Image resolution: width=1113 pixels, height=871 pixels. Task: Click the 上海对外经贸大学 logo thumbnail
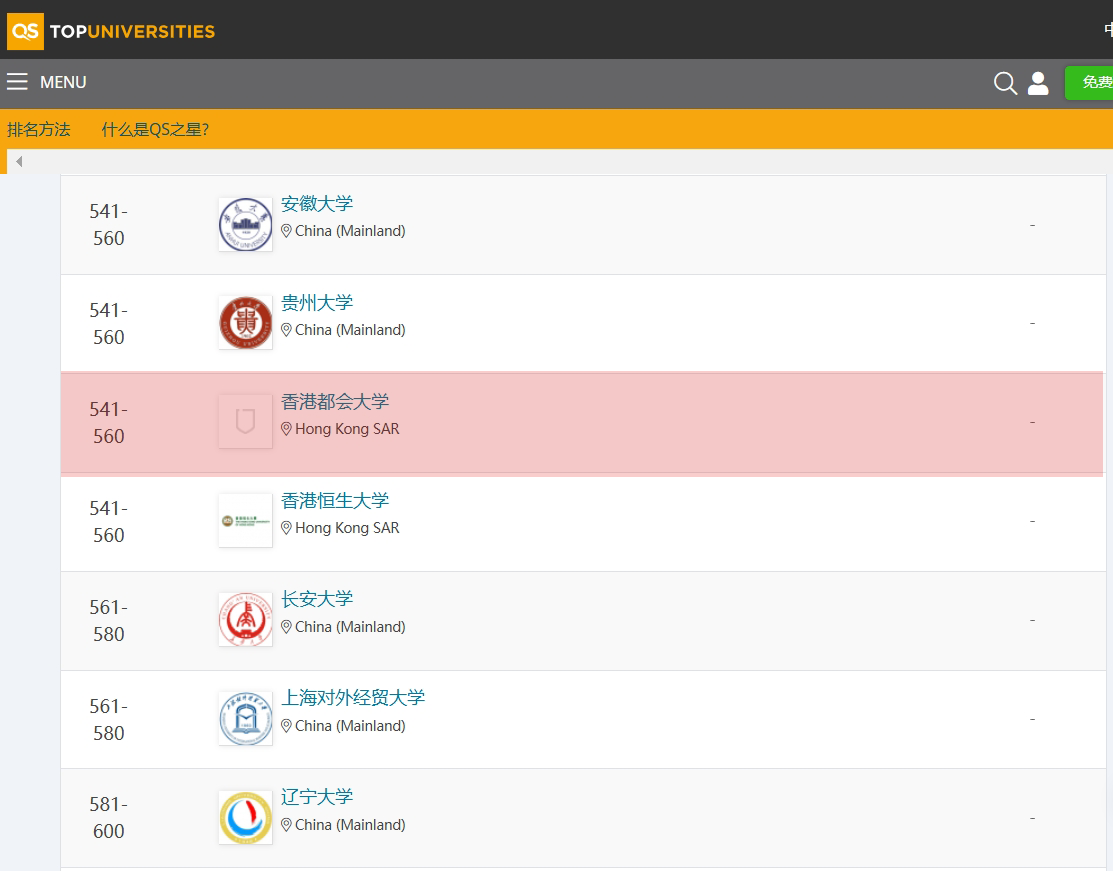(x=245, y=718)
